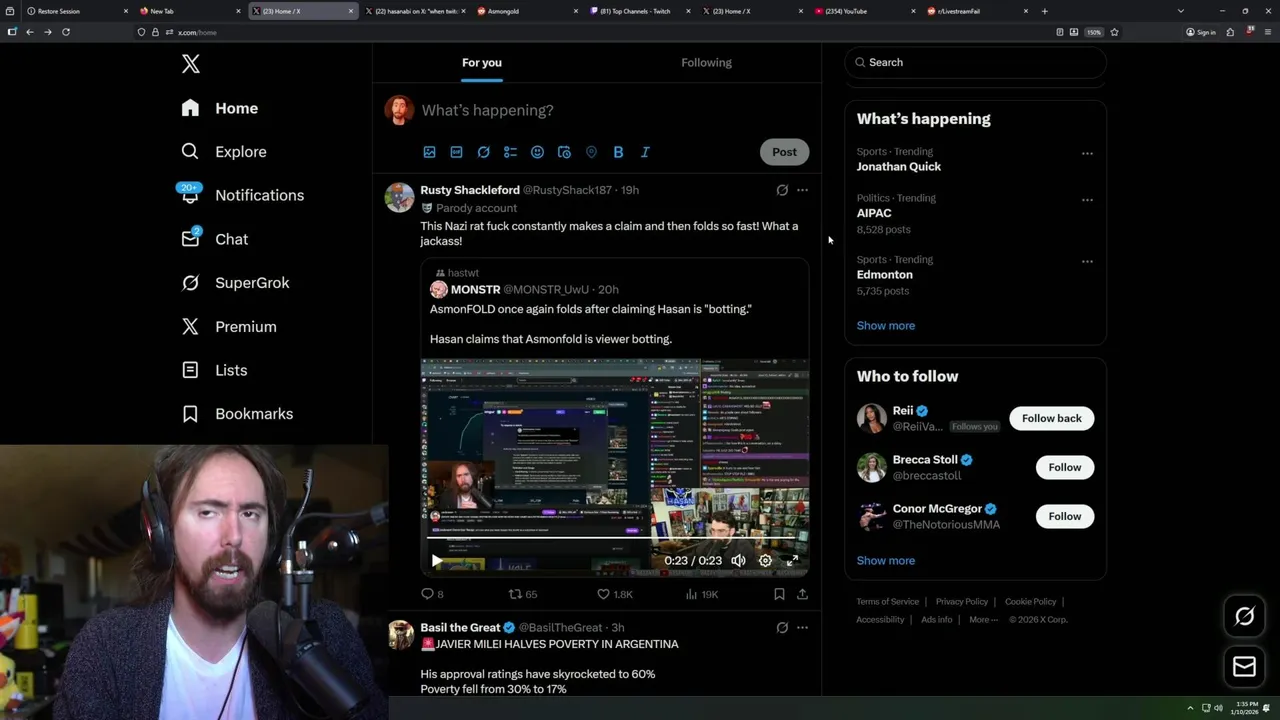Open Jonathan Quick trending topic

(899, 167)
